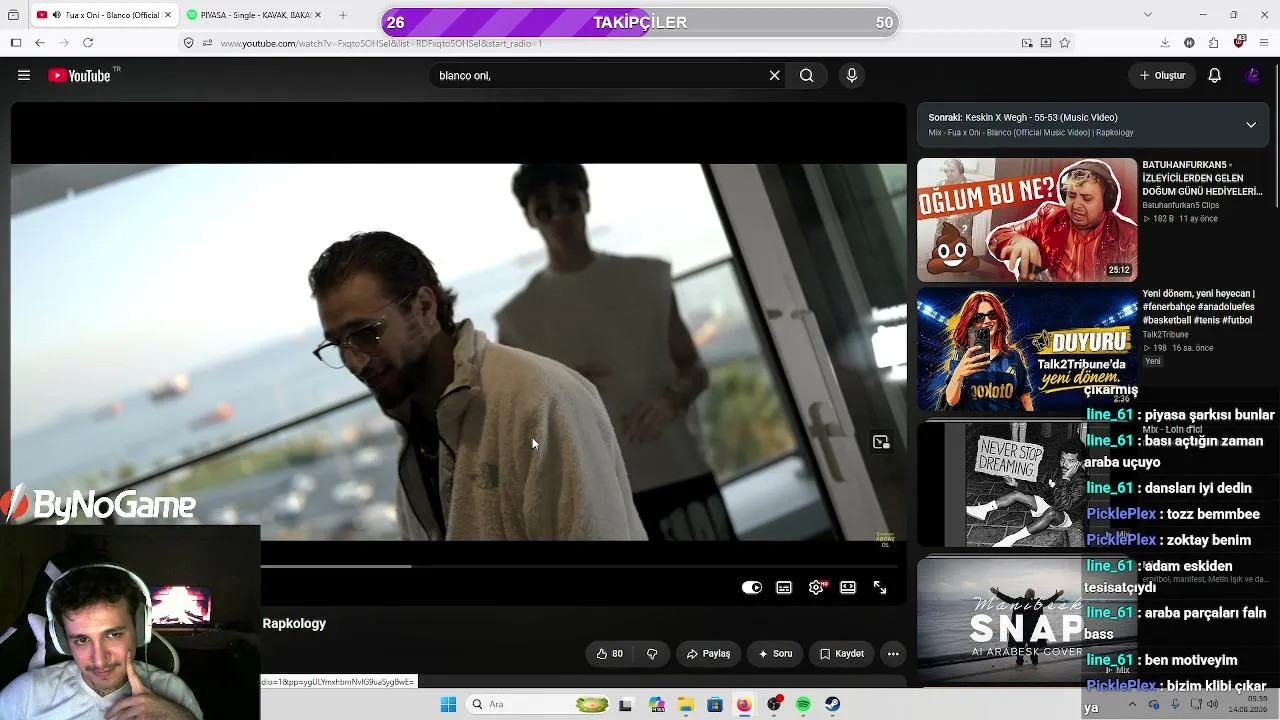
Task: Open Task View from the taskbar
Action: pyautogui.click(x=625, y=705)
